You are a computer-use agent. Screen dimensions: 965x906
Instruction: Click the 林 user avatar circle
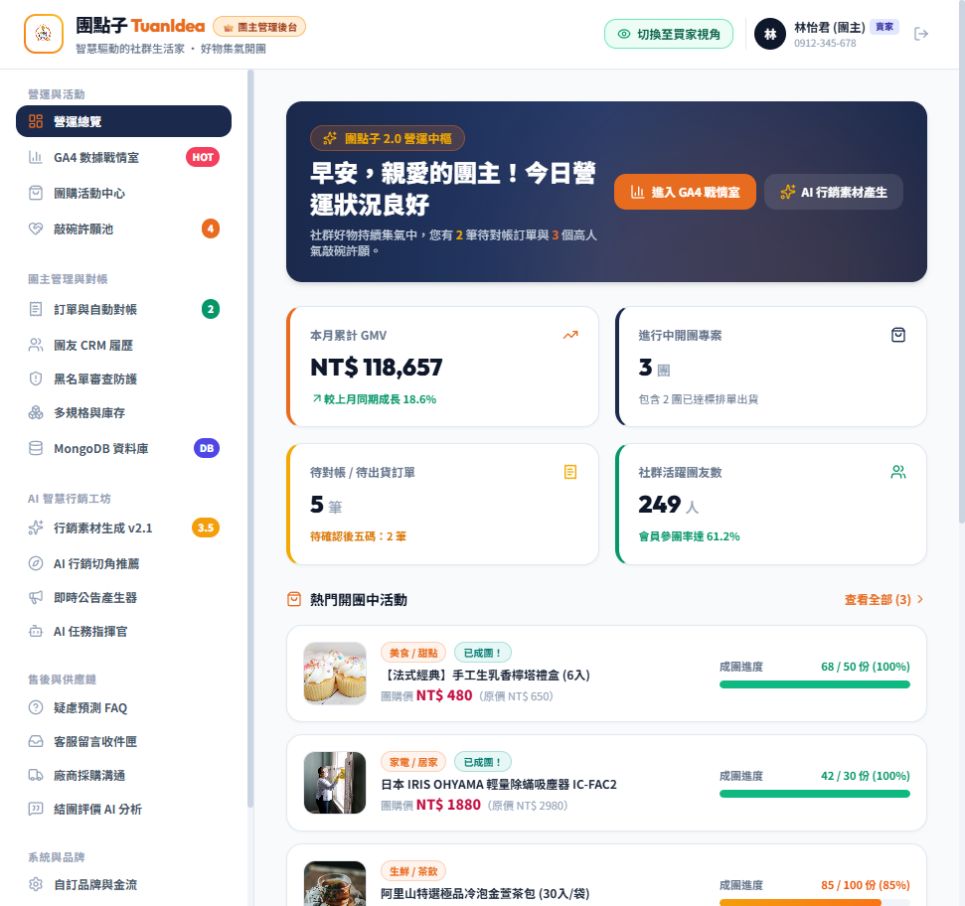tap(770, 34)
